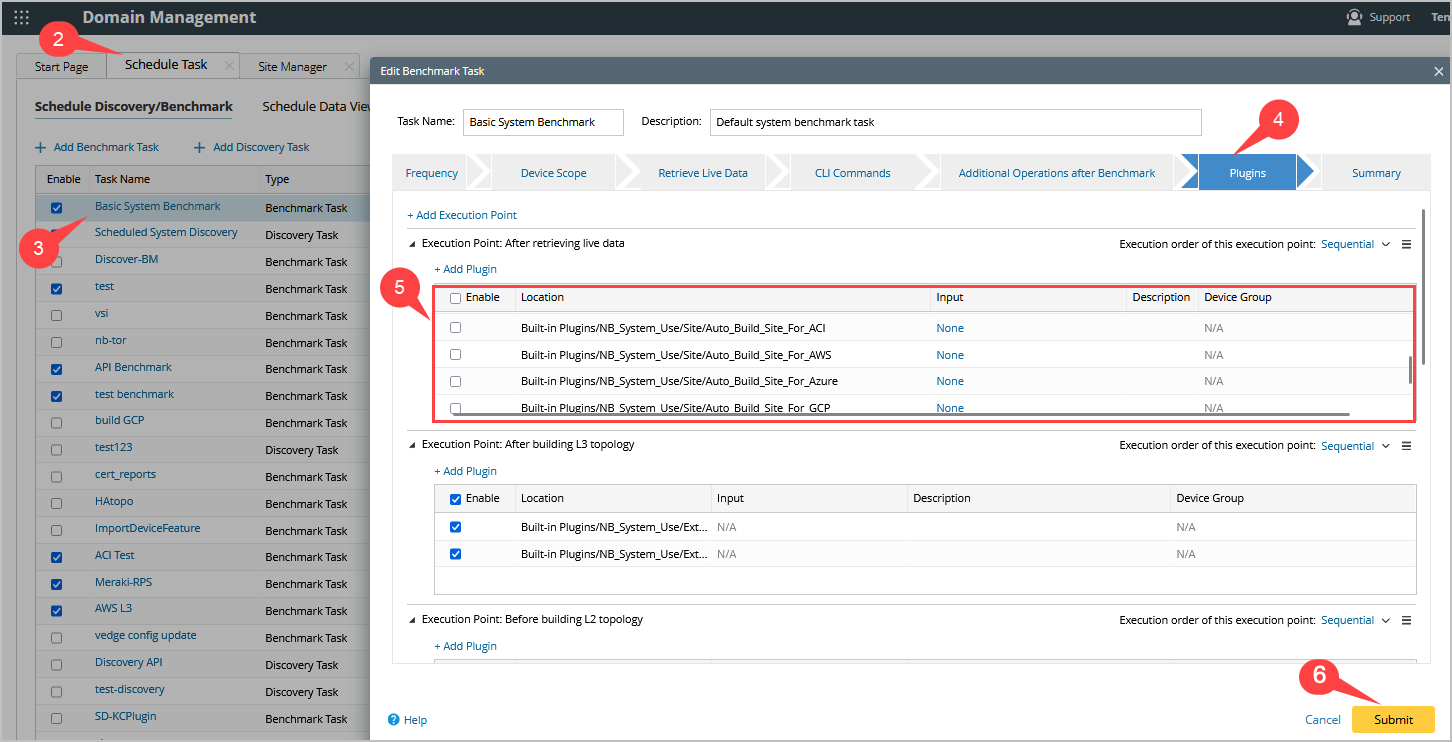Click the Add Execution Point link
1452x742 pixels.
[x=462, y=215]
